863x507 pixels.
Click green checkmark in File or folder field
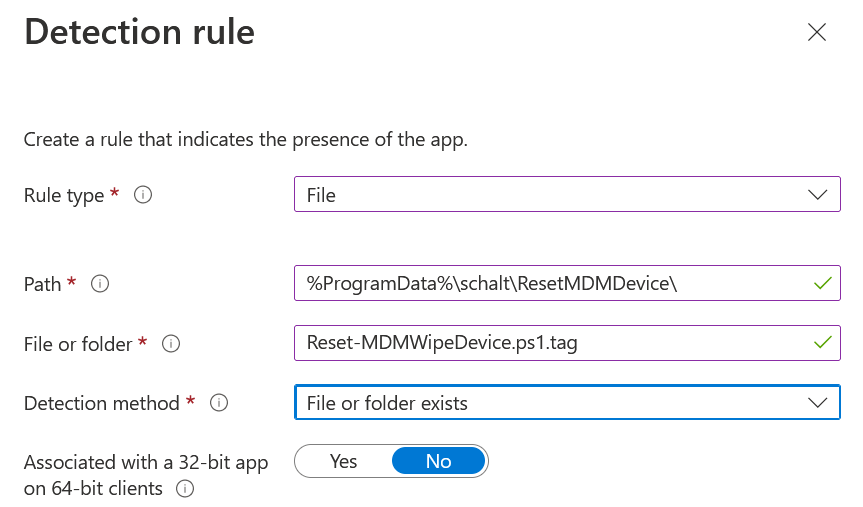822,343
